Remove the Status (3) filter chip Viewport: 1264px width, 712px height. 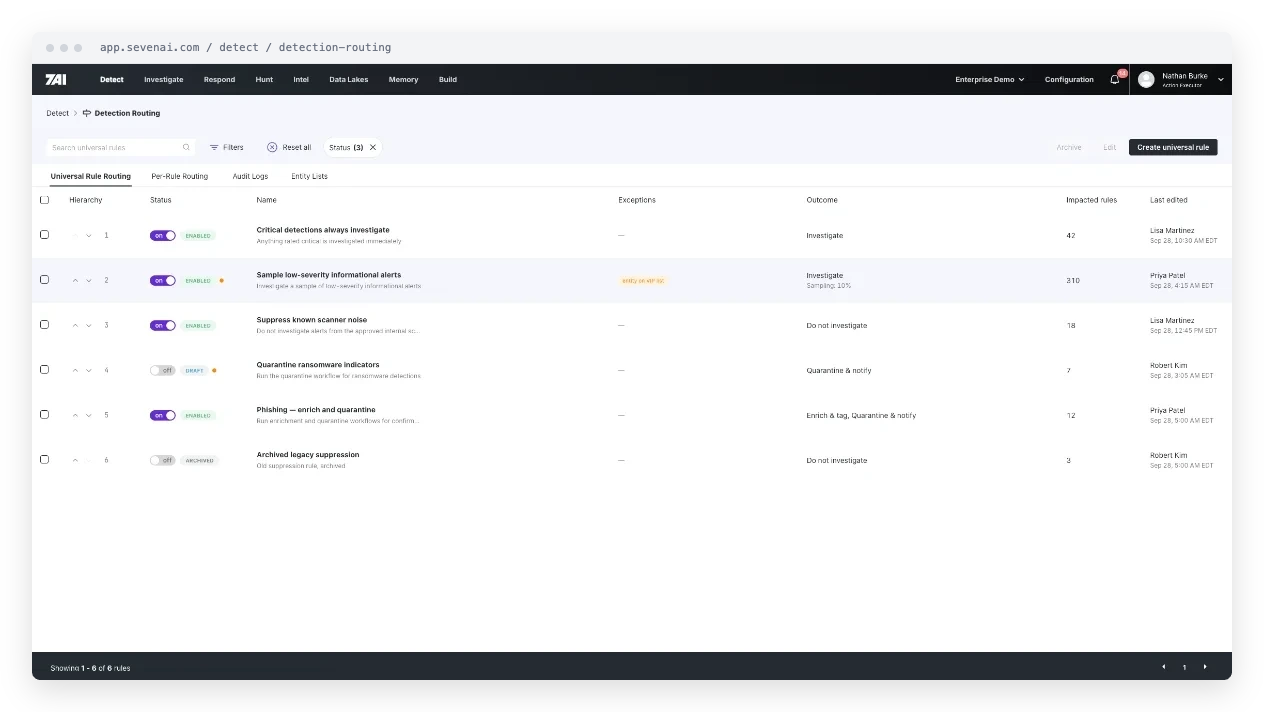(373, 147)
